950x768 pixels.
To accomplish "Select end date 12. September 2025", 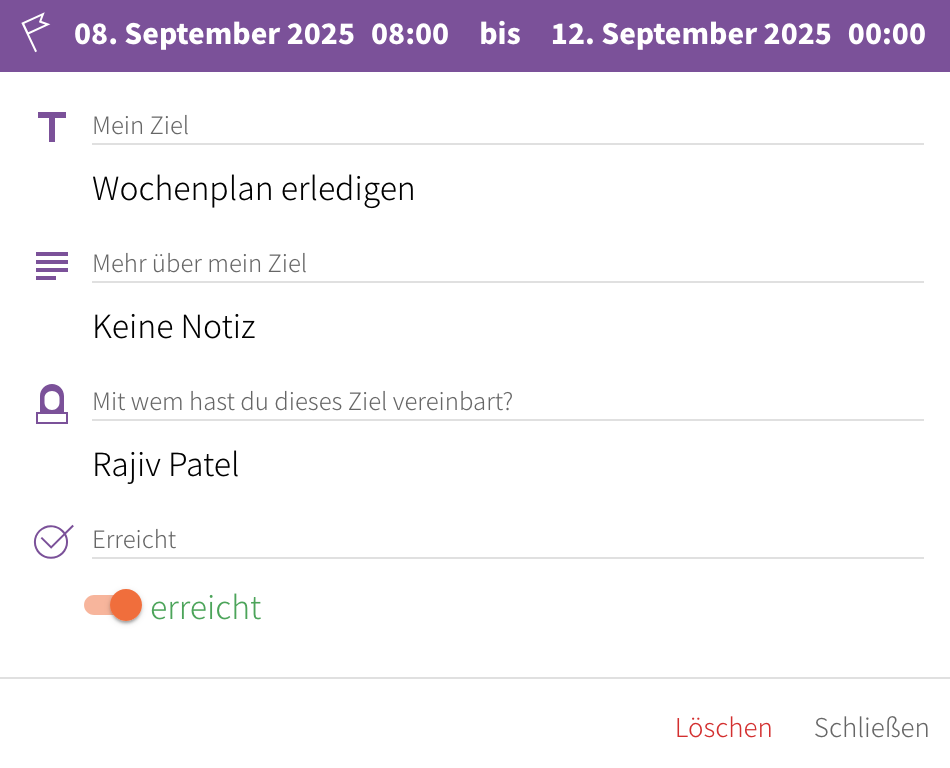I will click(x=691, y=34).
